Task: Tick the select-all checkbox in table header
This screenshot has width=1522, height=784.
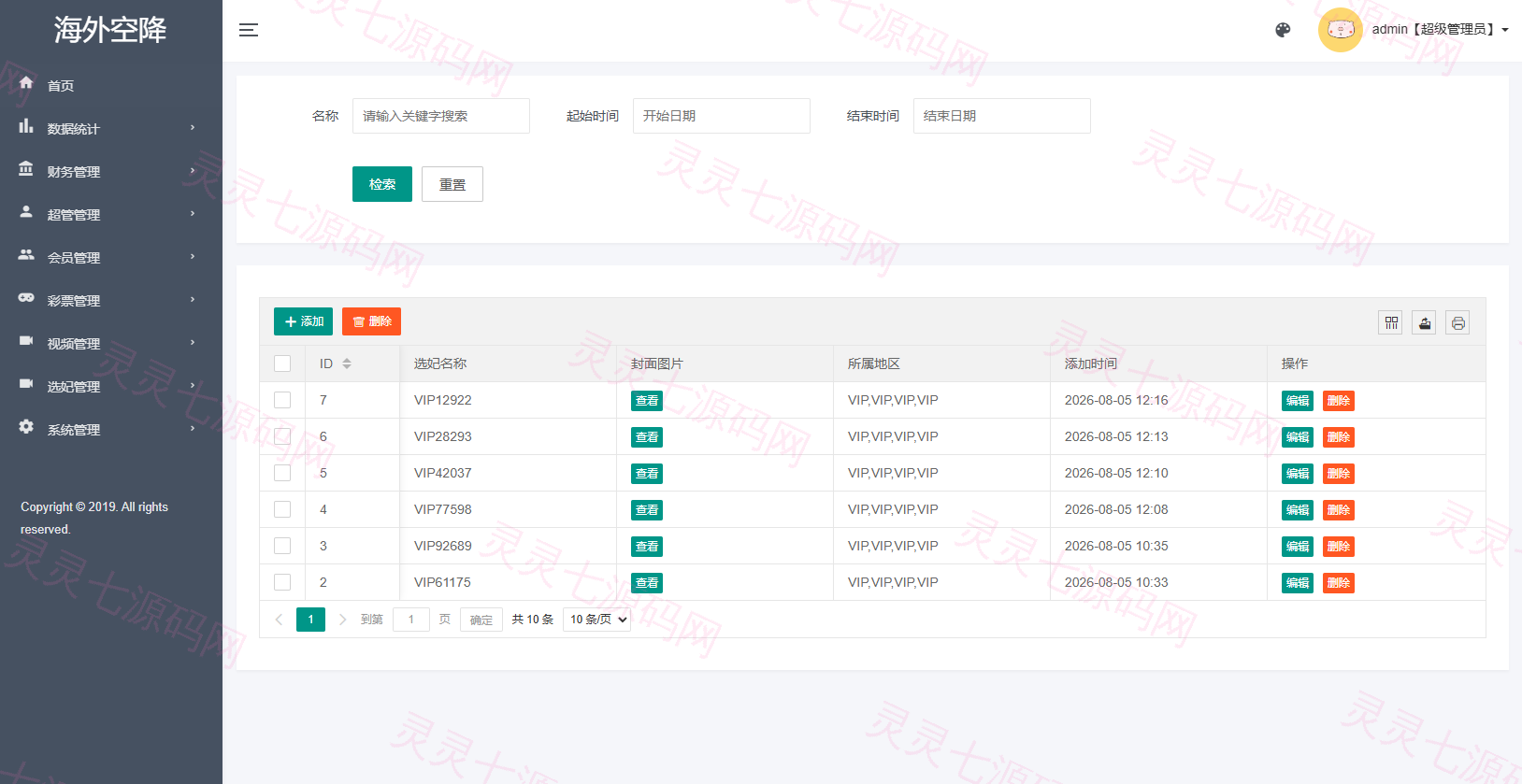Action: 282,363
